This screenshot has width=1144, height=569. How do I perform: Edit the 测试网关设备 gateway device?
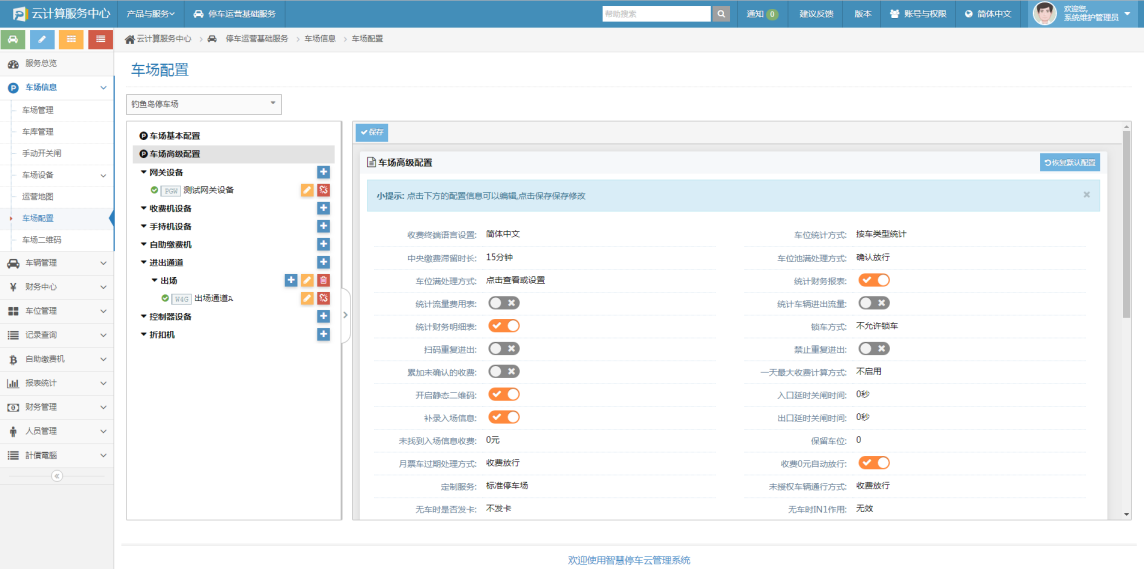point(307,190)
